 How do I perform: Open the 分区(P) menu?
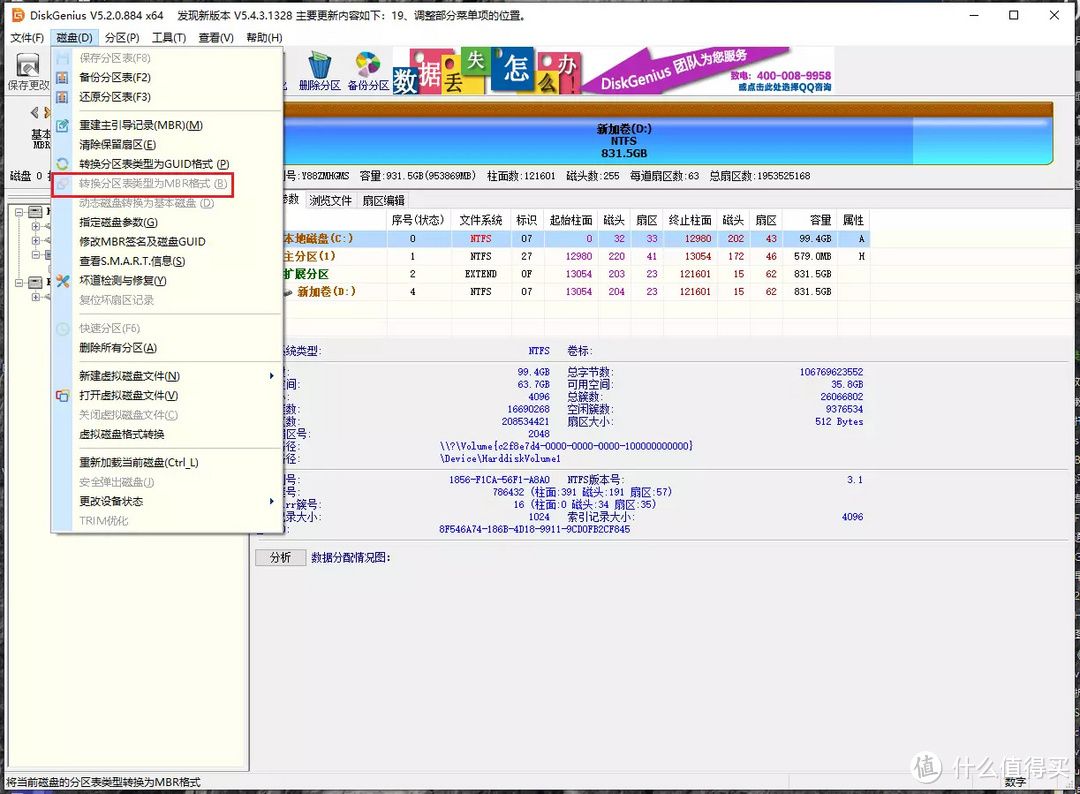122,38
